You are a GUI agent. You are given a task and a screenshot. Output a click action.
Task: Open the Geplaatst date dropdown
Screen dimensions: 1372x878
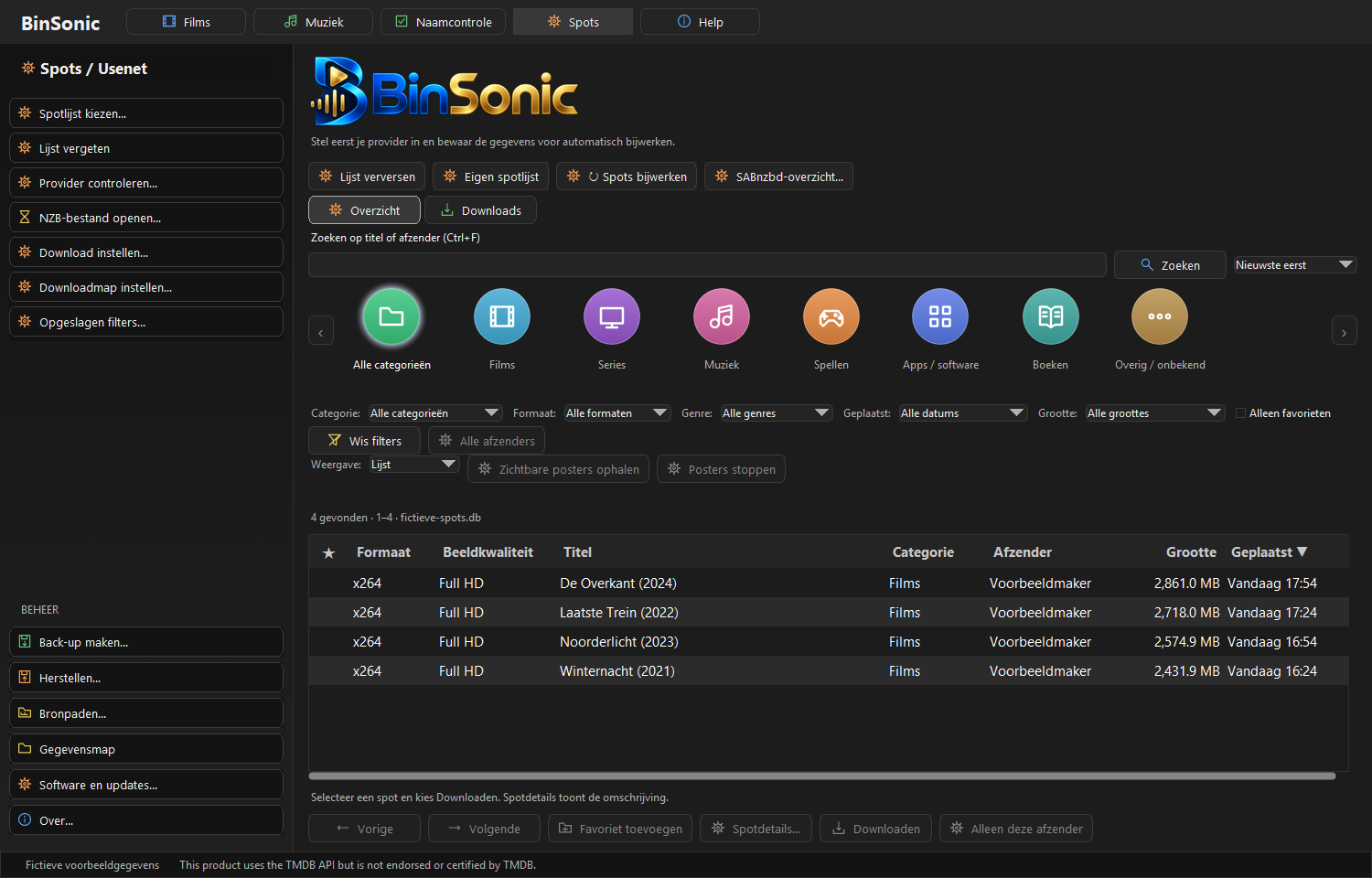coord(963,413)
